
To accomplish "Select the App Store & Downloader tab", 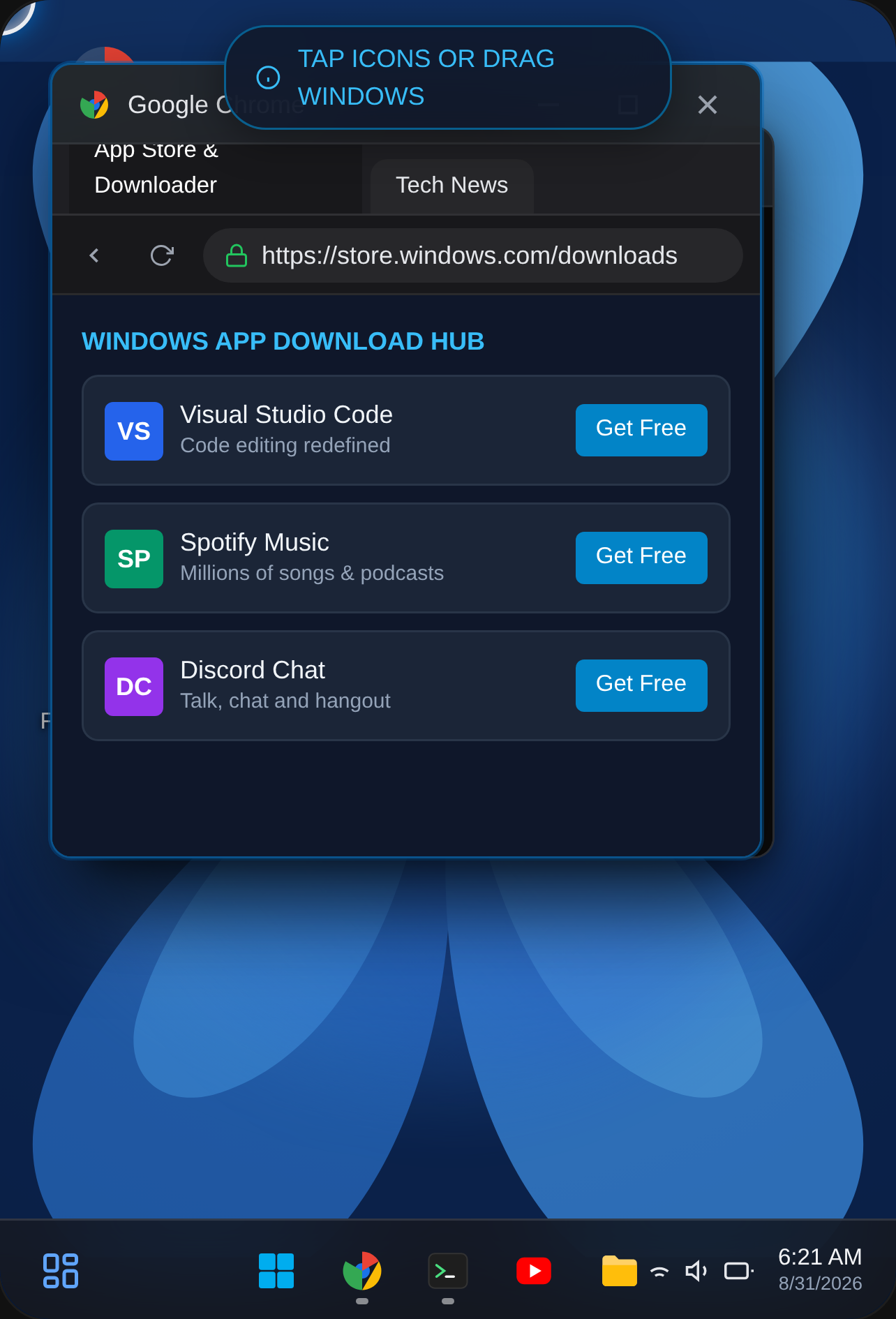I will pos(215,179).
